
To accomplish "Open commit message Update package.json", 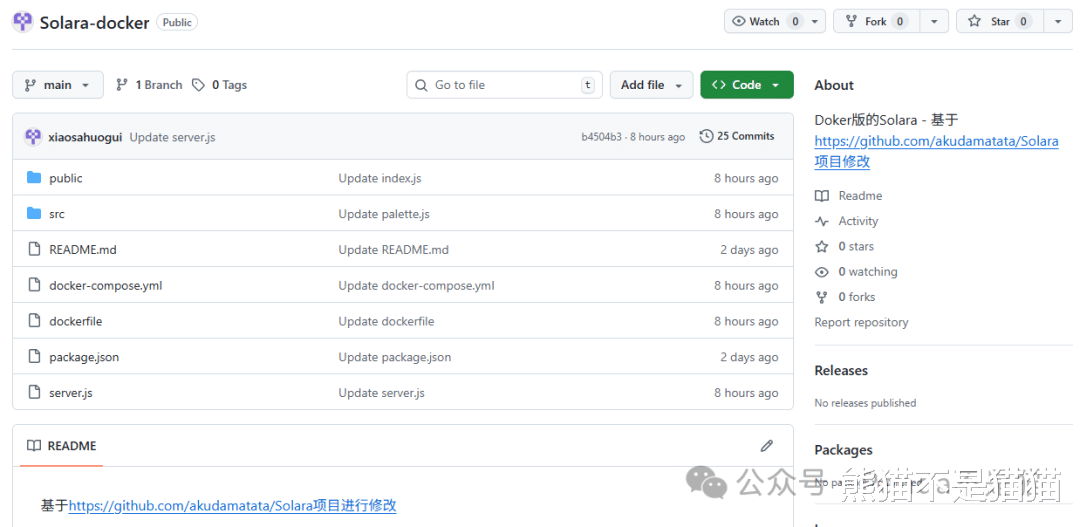I will (395, 358).
